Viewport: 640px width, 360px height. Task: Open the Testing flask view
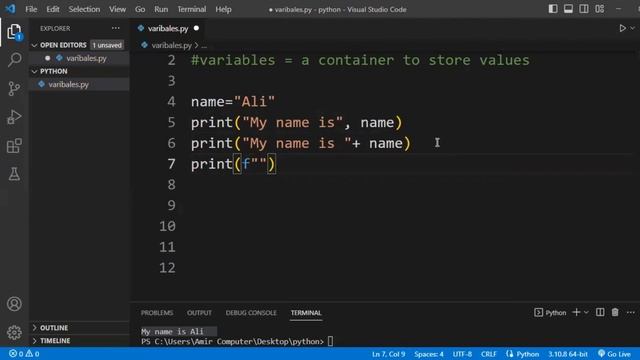point(14,174)
